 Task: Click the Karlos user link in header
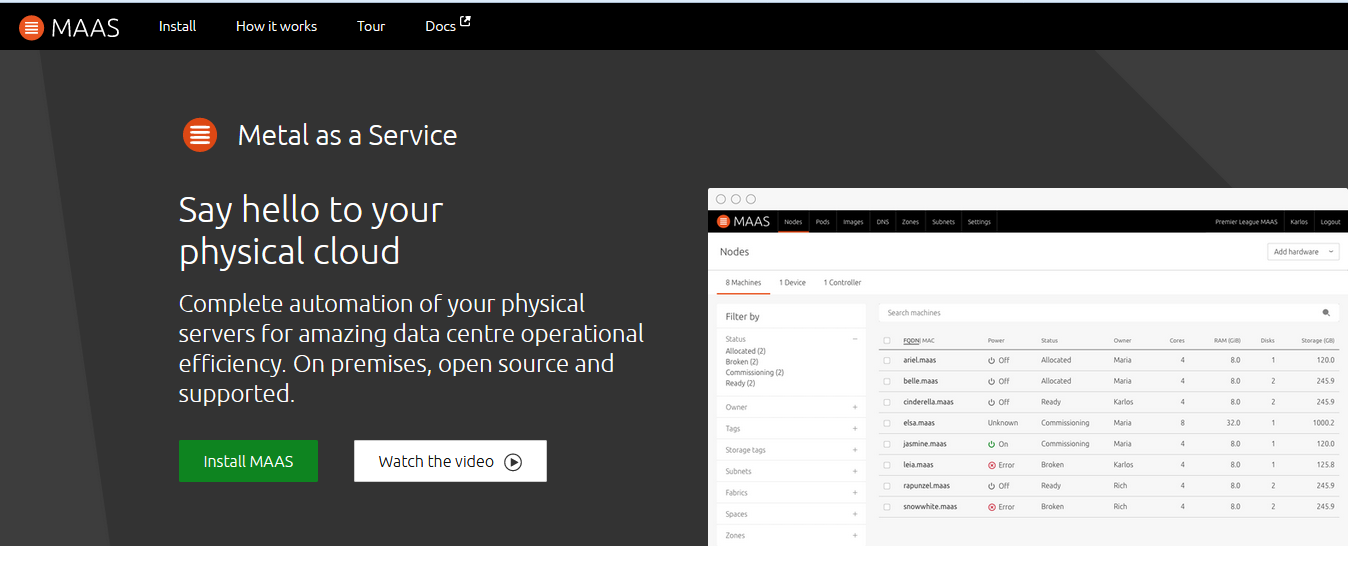(1298, 222)
